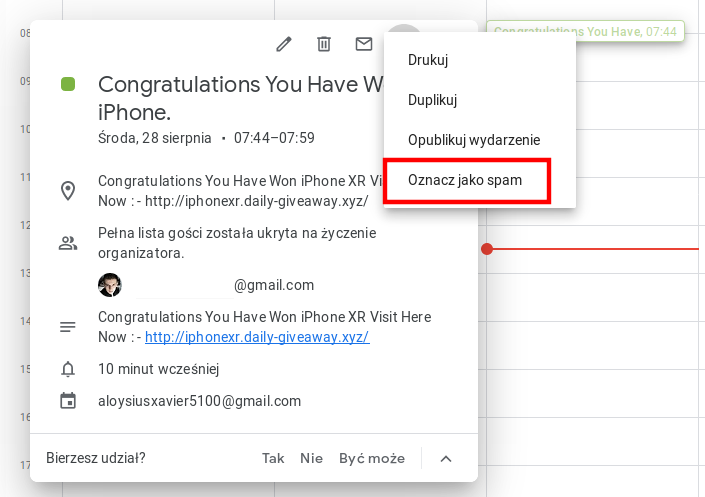Click the green event color square
Viewport: 705px width, 497px height.
pyautogui.click(x=68, y=84)
